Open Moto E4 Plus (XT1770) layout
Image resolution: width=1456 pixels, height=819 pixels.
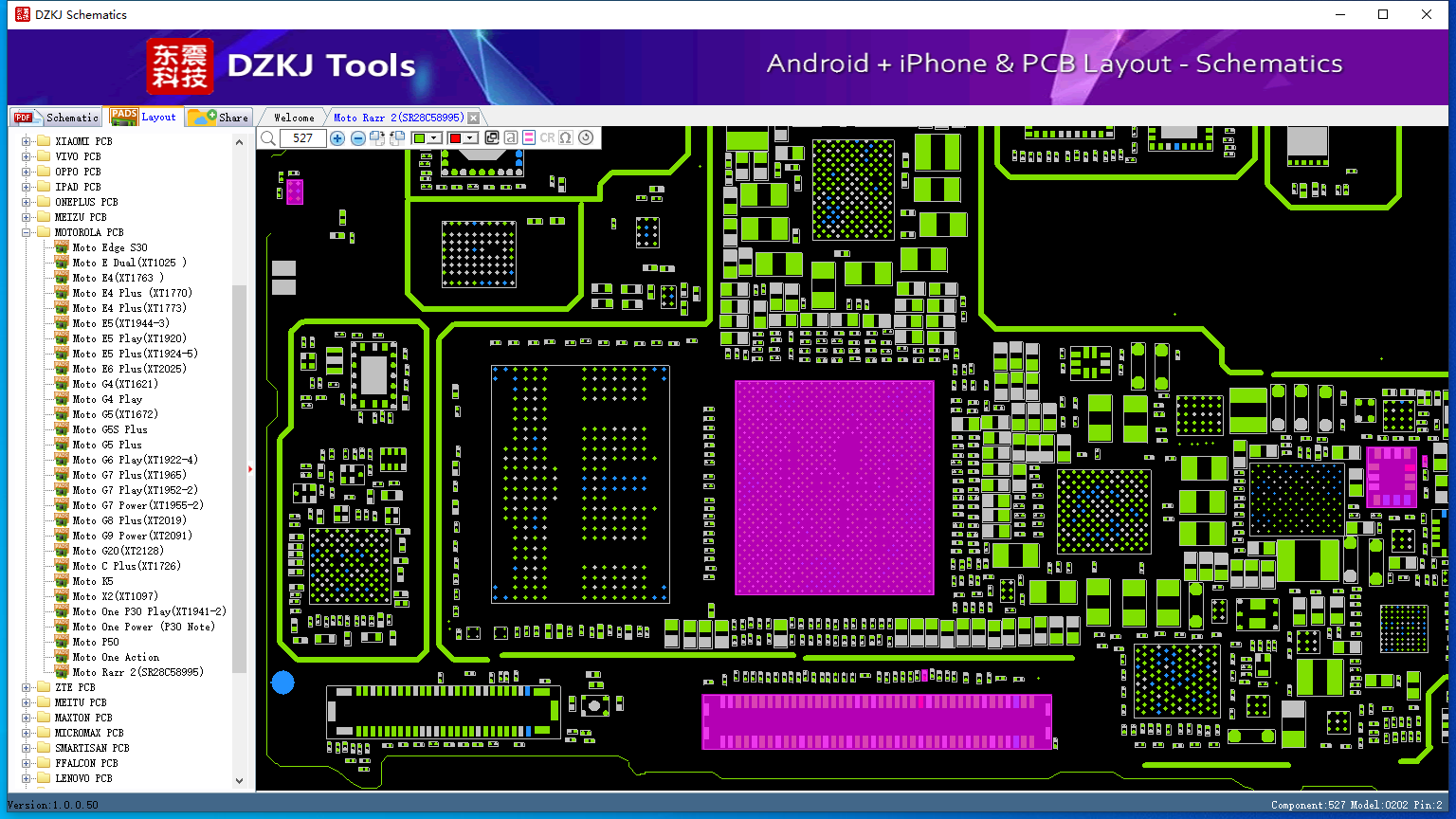132,293
